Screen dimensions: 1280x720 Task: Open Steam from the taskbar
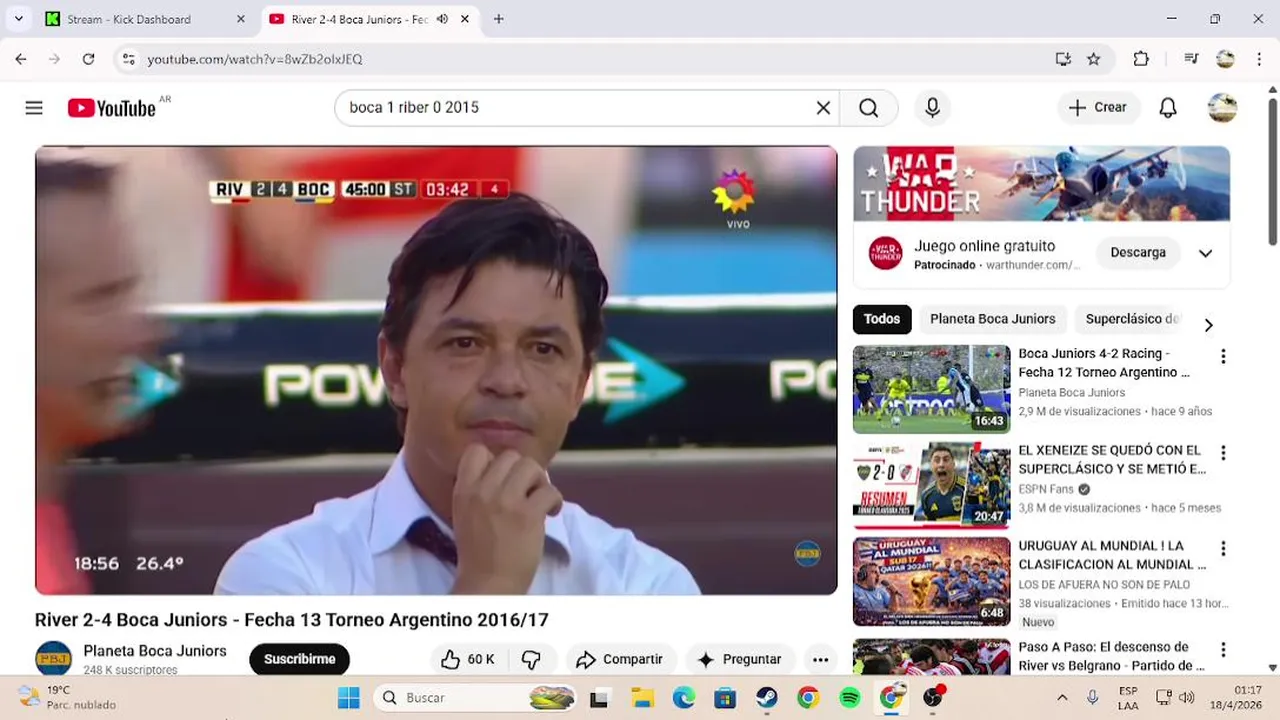click(x=767, y=697)
